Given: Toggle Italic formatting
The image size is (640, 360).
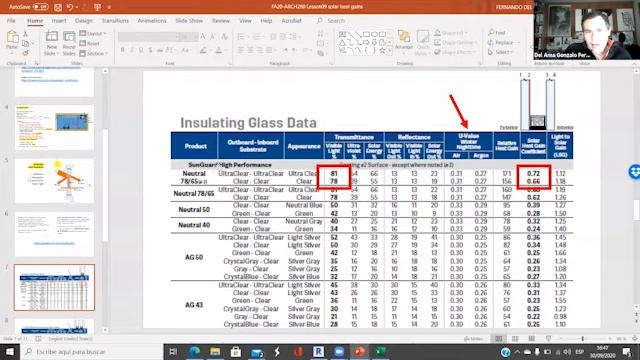Looking at the screenshot, I should (131, 50).
